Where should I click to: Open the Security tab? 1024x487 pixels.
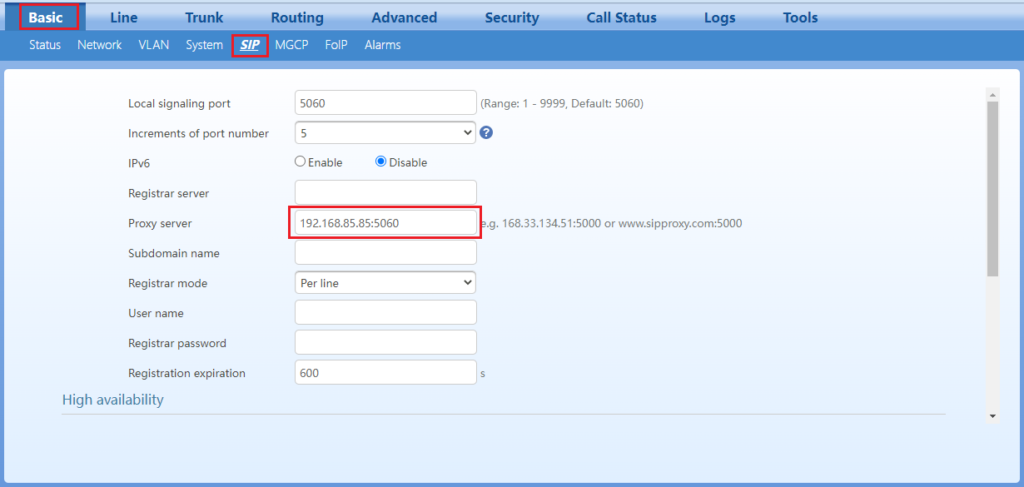pos(511,17)
